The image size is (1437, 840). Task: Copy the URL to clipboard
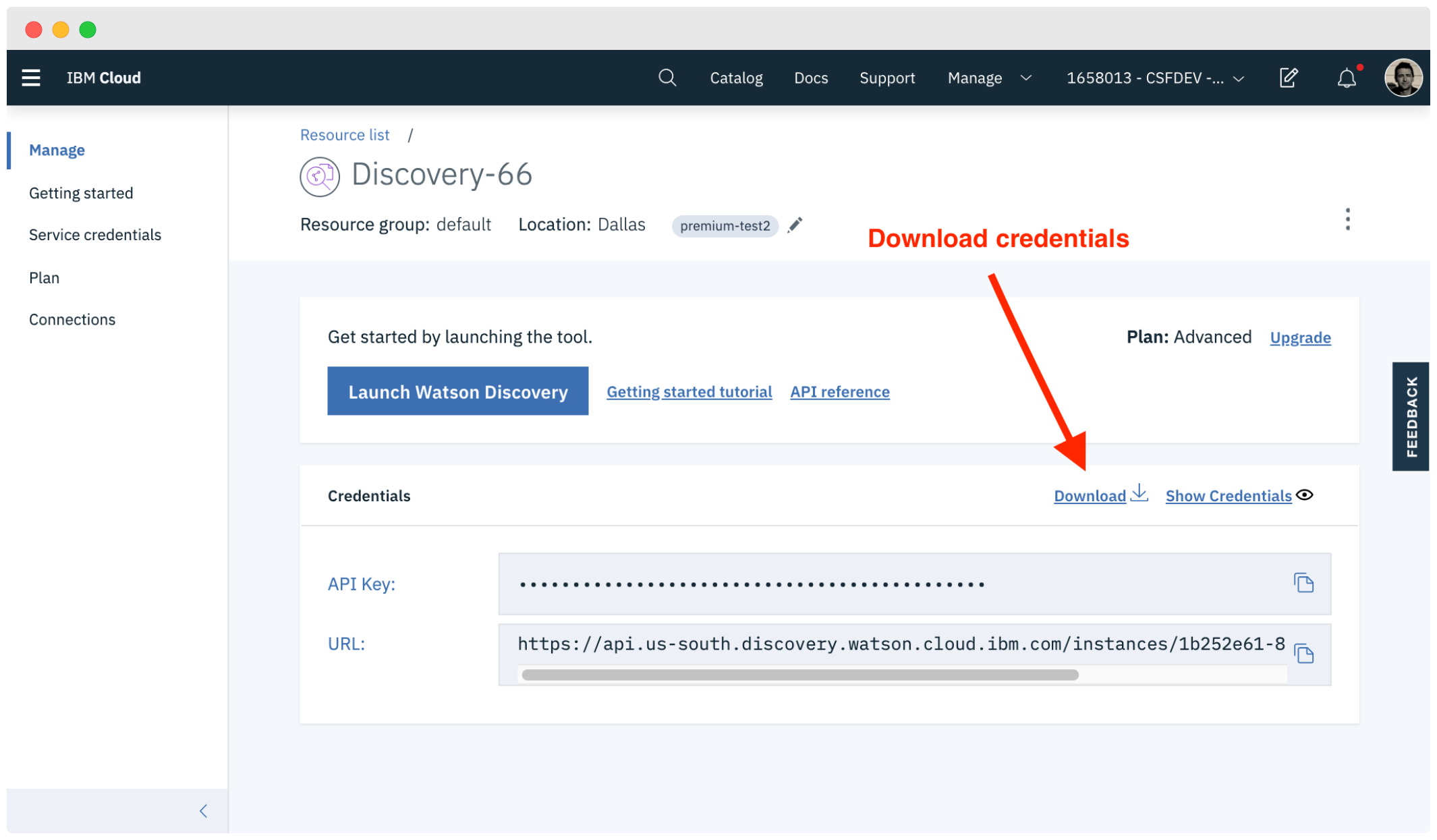click(x=1303, y=653)
